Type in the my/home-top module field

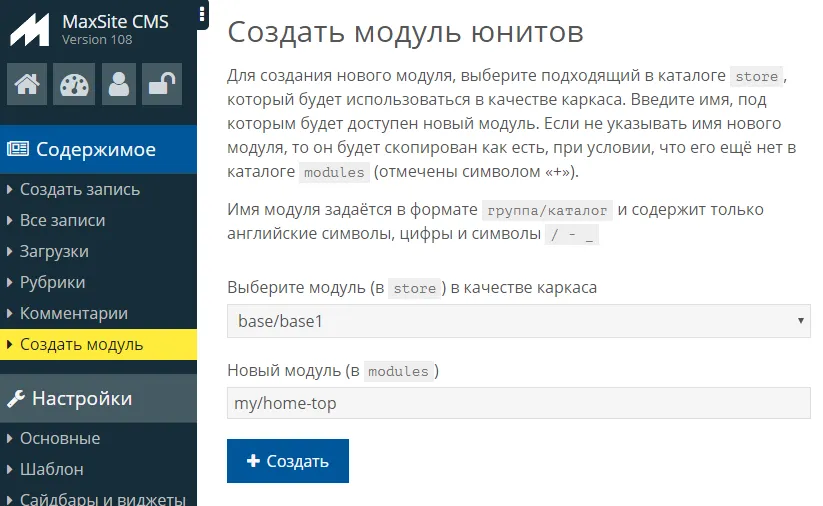tap(518, 403)
